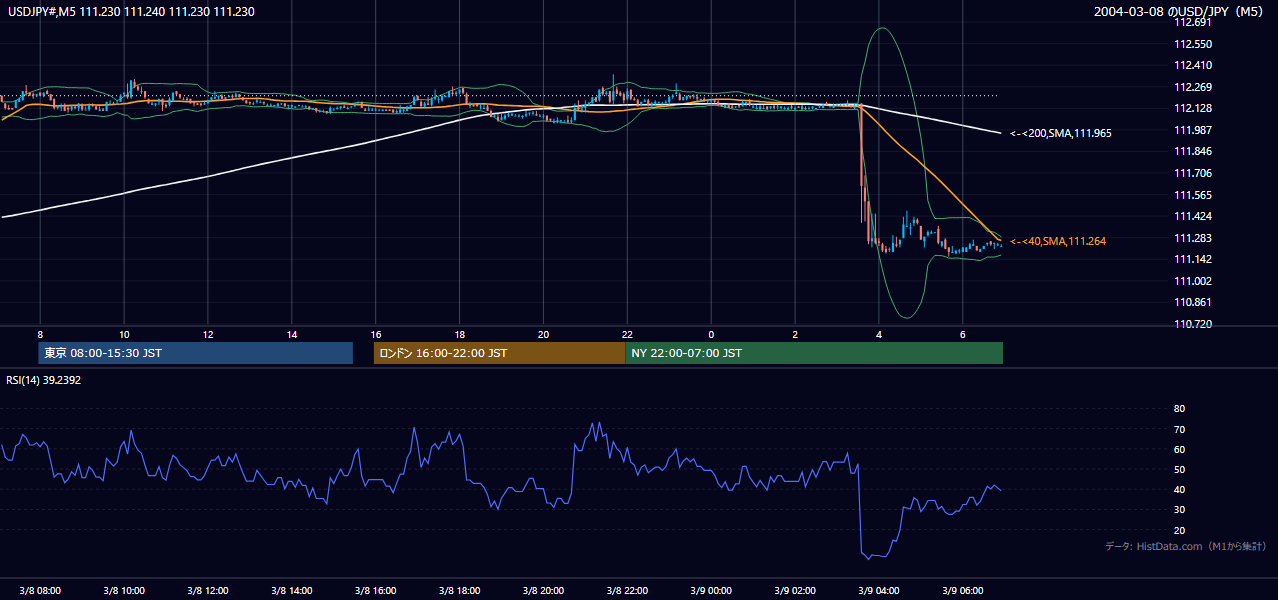Image resolution: width=1278 pixels, height=600 pixels.
Task: Click hour label 18 under the price chart
Action: click(x=460, y=333)
